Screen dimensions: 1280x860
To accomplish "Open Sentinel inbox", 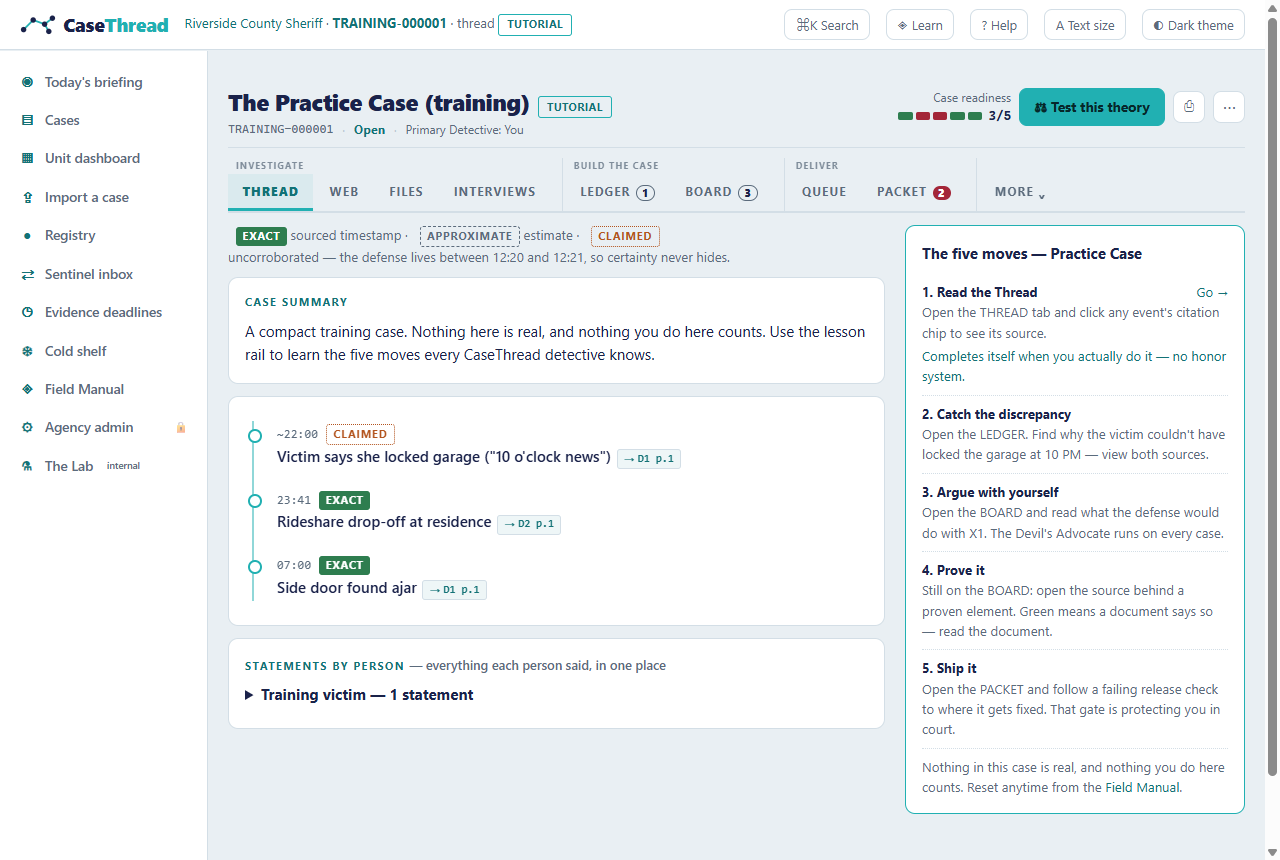I will pos(88,274).
